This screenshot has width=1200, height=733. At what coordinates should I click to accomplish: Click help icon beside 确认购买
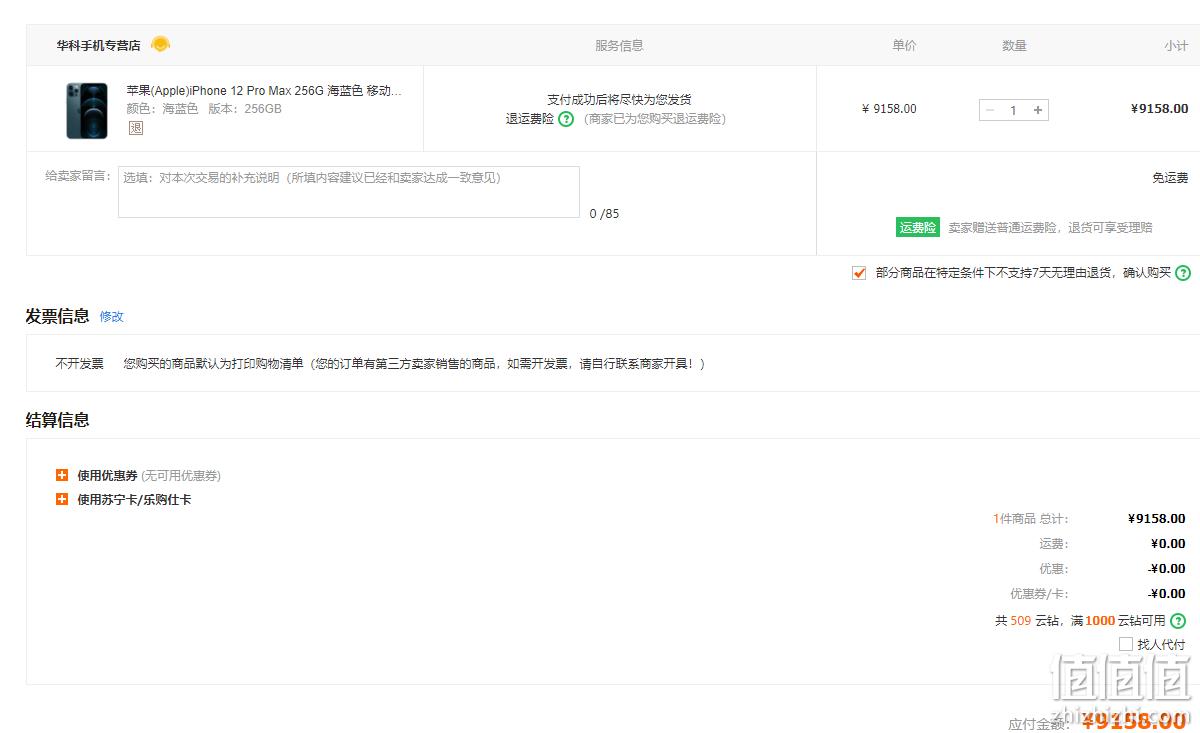click(1183, 273)
